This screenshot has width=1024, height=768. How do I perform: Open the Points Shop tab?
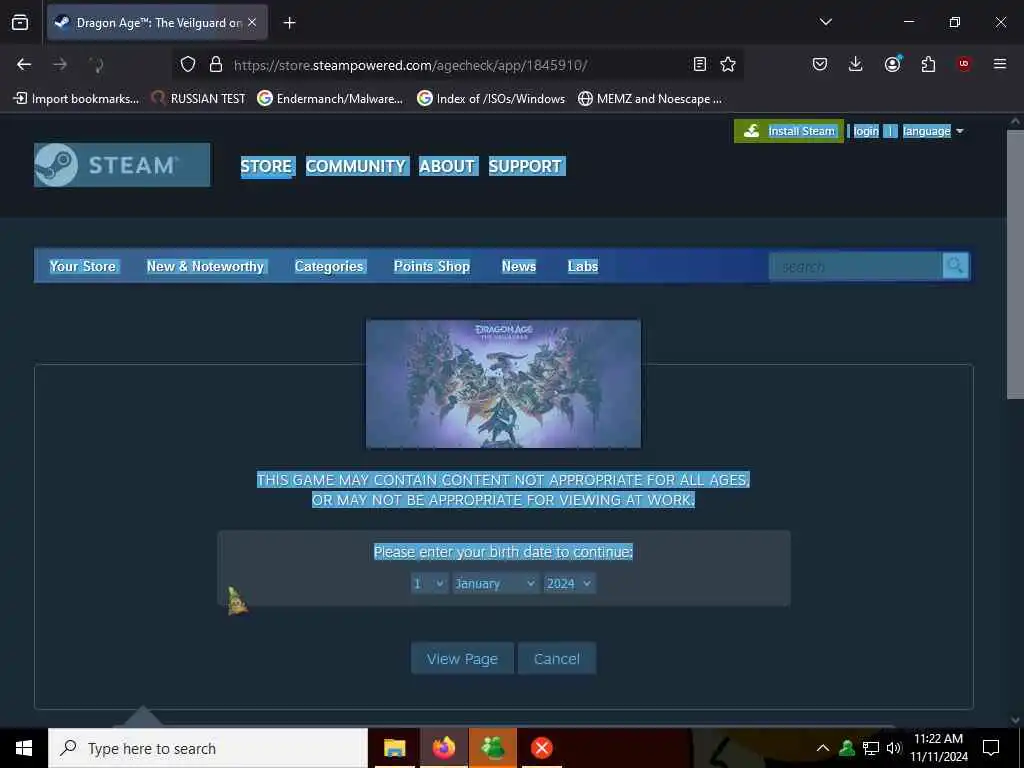[432, 266]
